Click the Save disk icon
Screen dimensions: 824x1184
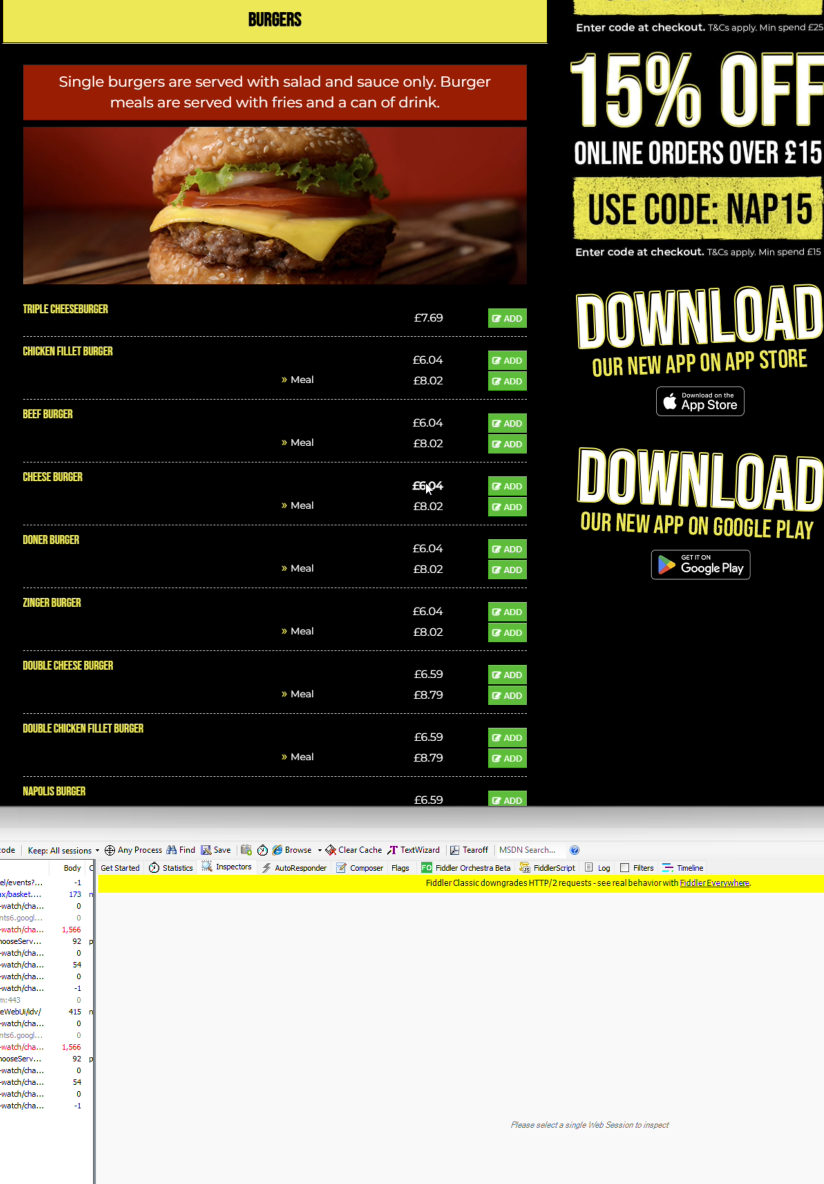tap(206, 850)
